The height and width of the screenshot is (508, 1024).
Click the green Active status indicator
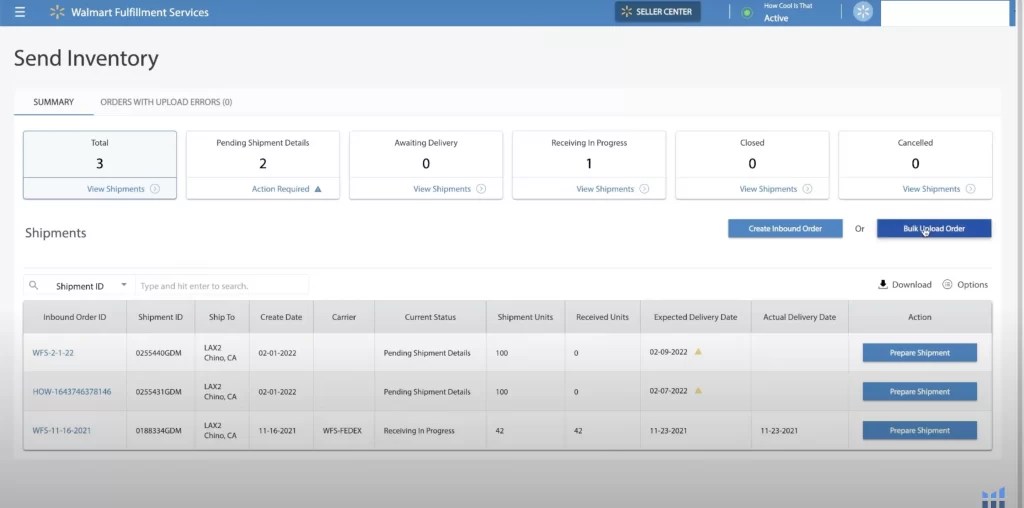click(747, 12)
